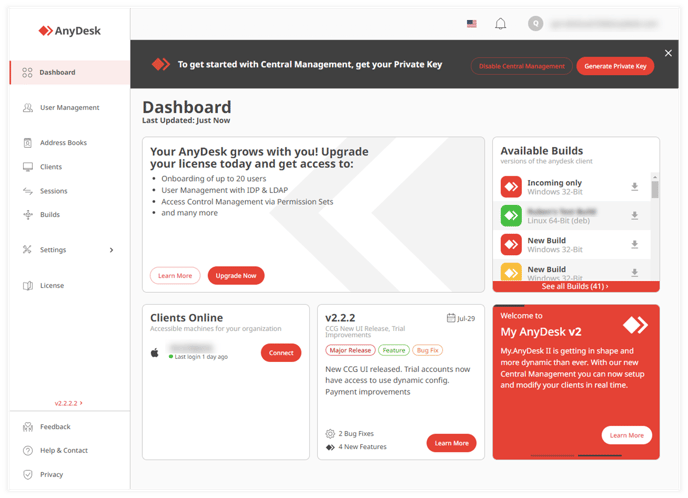Viewport: 688px width, 498px height.
Task: Open the Sessions page
Action: 54,191
